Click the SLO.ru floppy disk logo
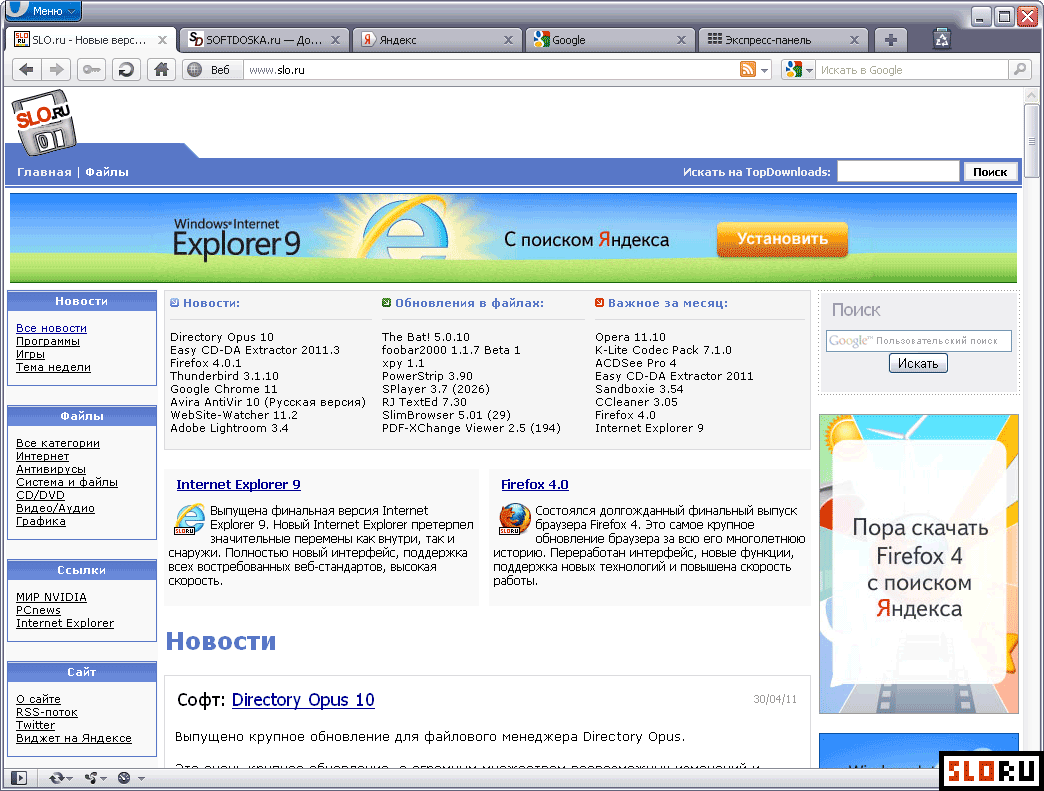Image resolution: width=1044 pixels, height=791 pixels. click(x=44, y=123)
